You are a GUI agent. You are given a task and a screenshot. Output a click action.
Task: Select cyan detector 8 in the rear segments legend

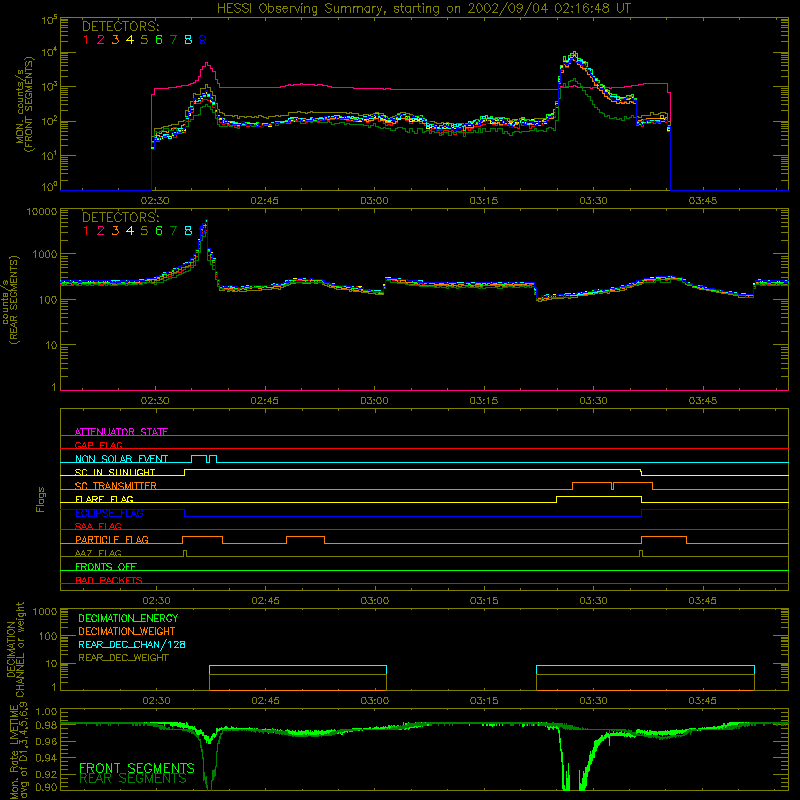[x=188, y=231]
